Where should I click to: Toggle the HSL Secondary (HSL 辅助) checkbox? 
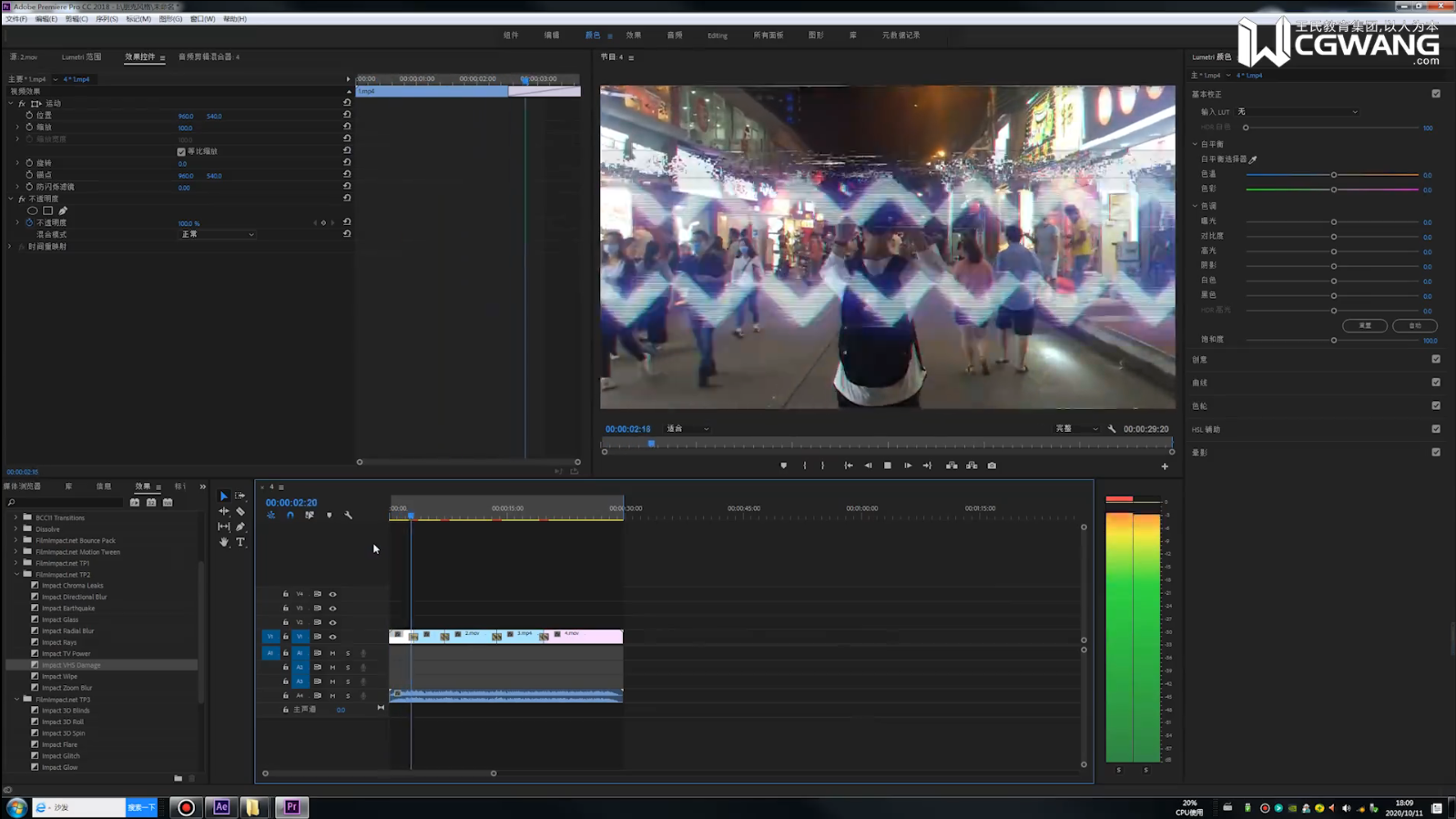1436,429
